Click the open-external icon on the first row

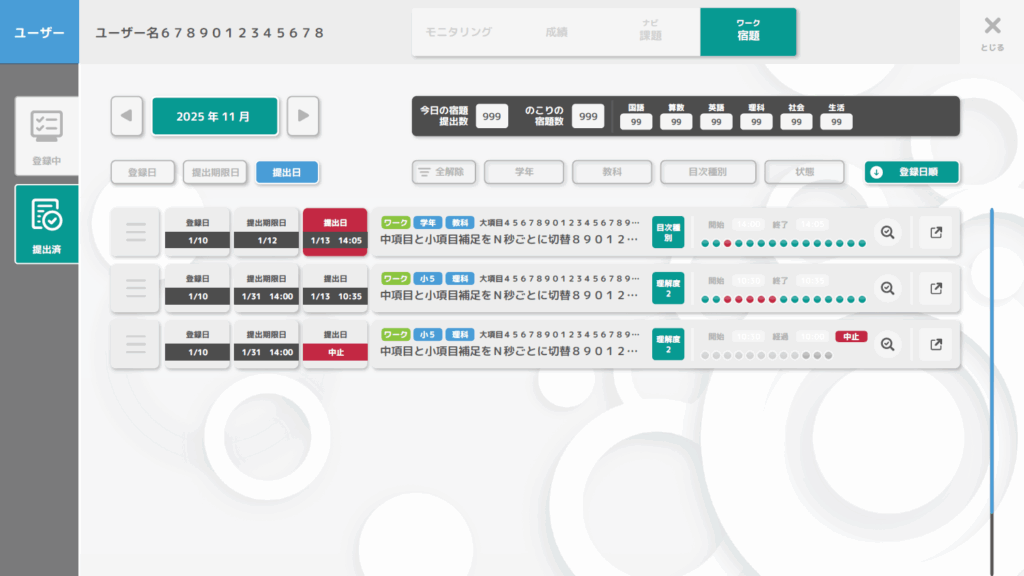point(936,232)
